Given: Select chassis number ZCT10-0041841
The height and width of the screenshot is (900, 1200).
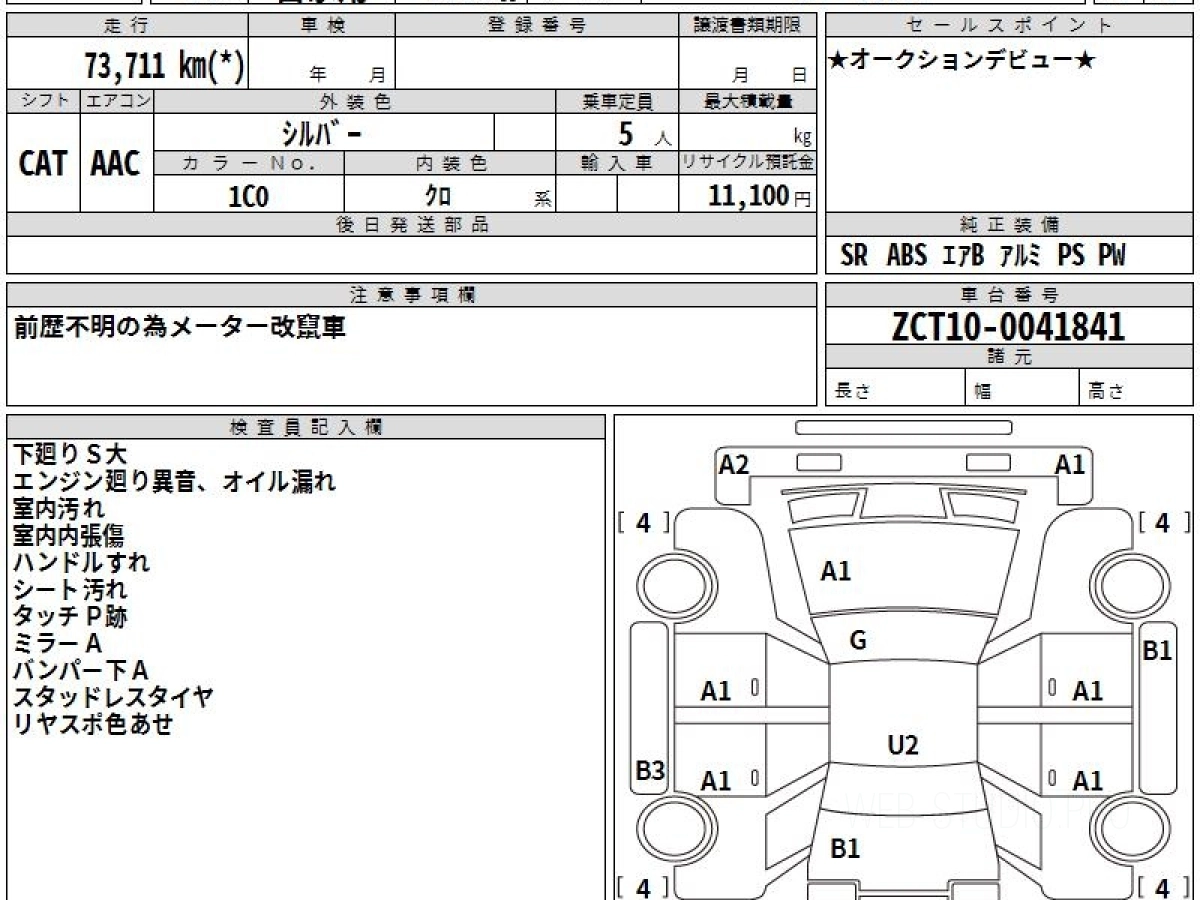Looking at the screenshot, I should click(x=1008, y=326).
